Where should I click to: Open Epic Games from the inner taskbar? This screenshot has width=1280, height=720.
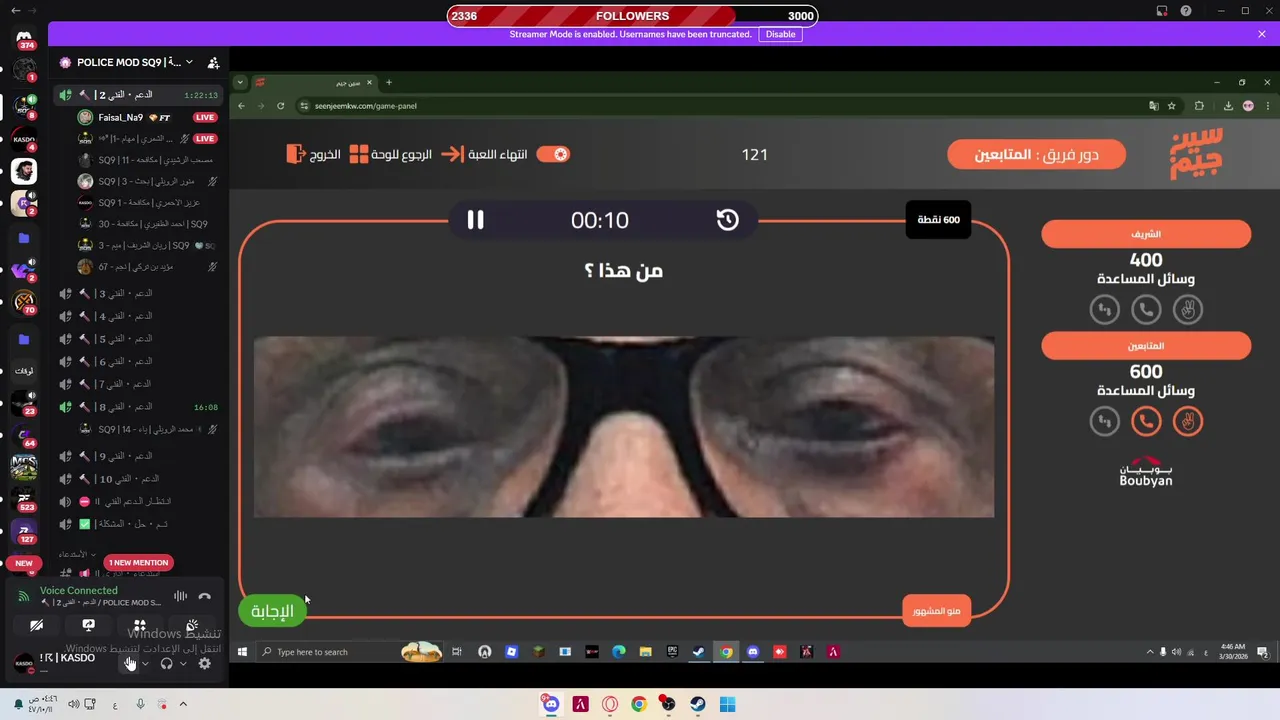coord(672,652)
